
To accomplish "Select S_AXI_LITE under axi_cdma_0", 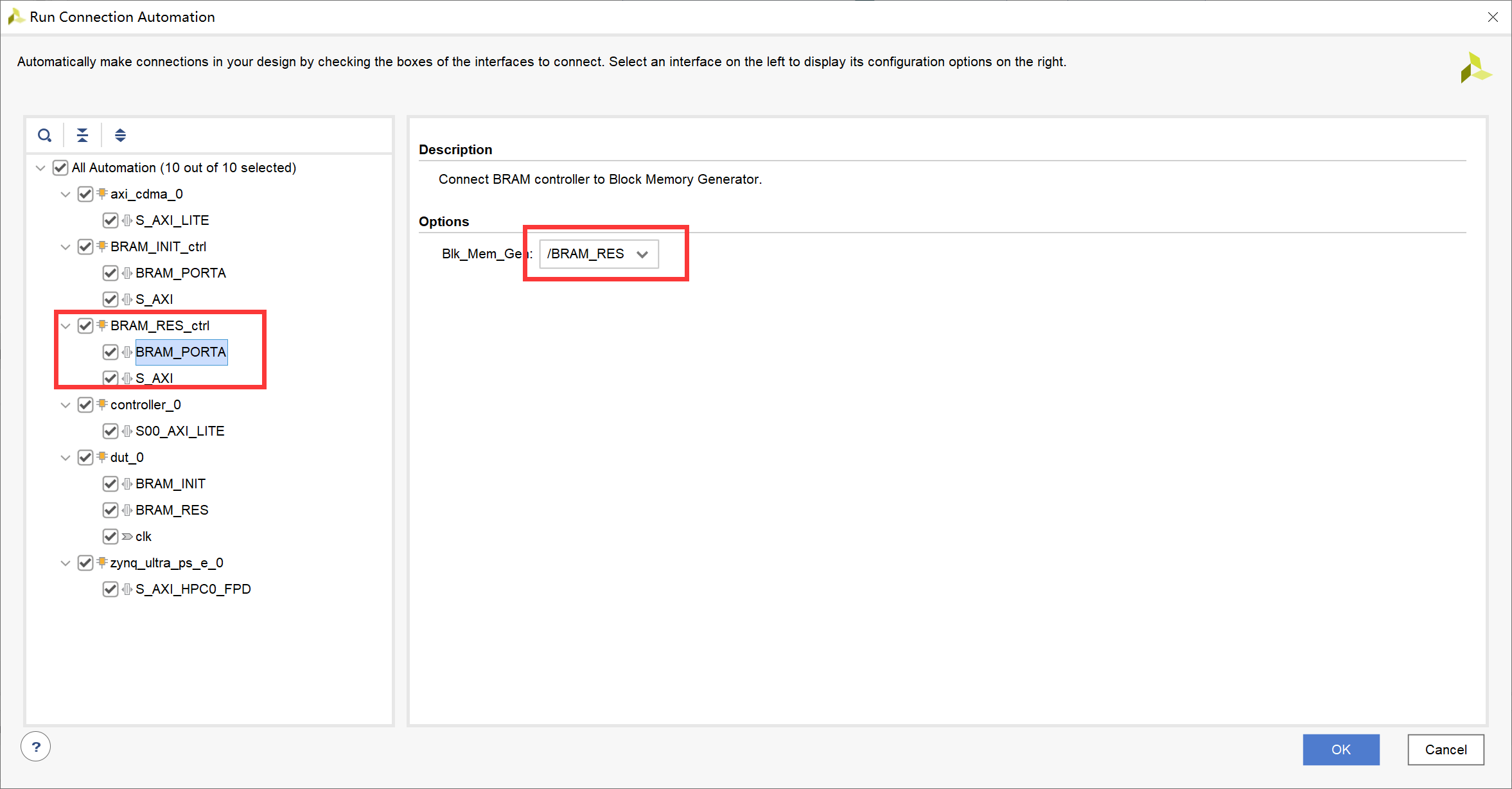I will click(x=172, y=220).
